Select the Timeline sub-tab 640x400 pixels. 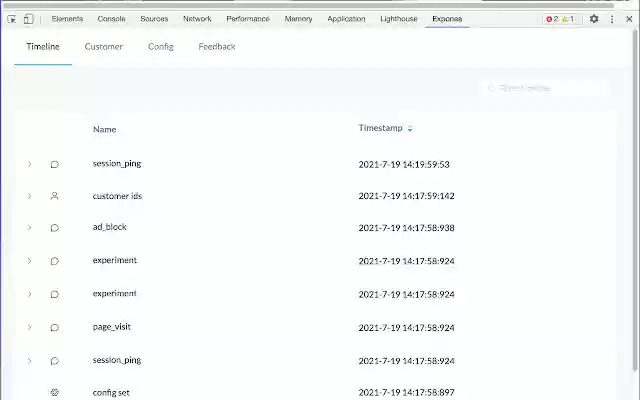43,47
